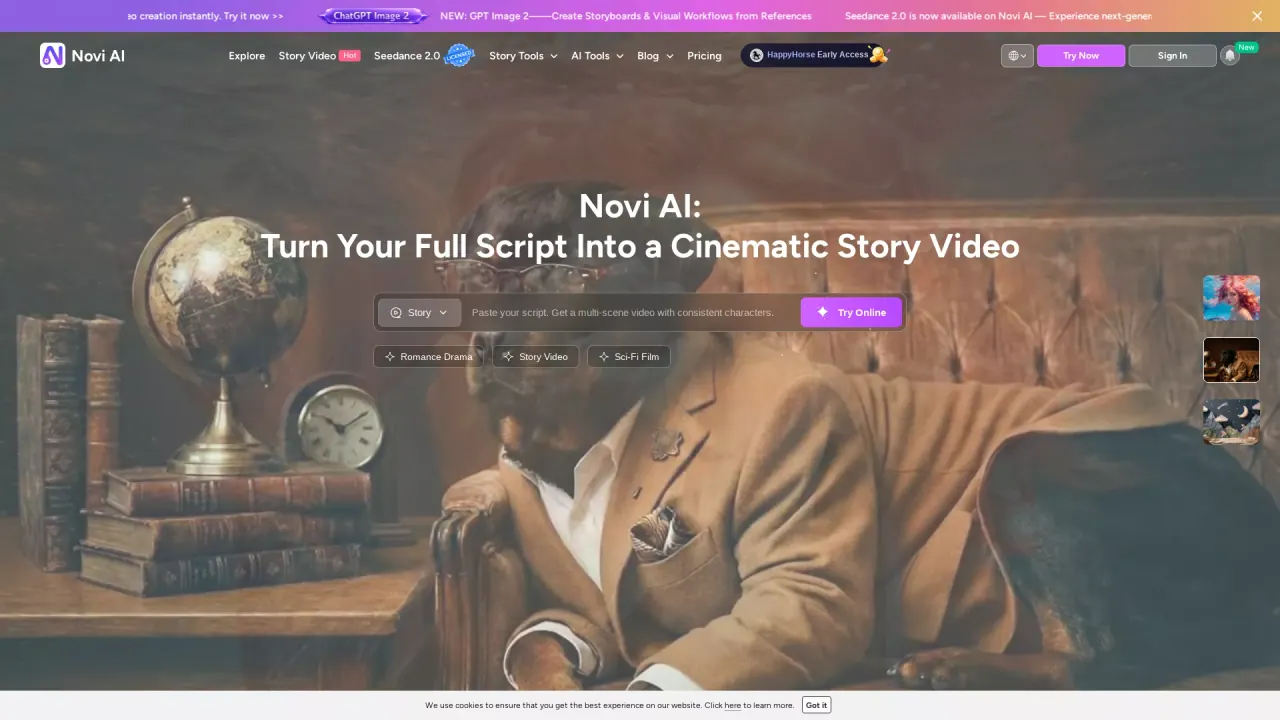Open the globe language selector
Screen dimensions: 1280x720
click(1017, 56)
